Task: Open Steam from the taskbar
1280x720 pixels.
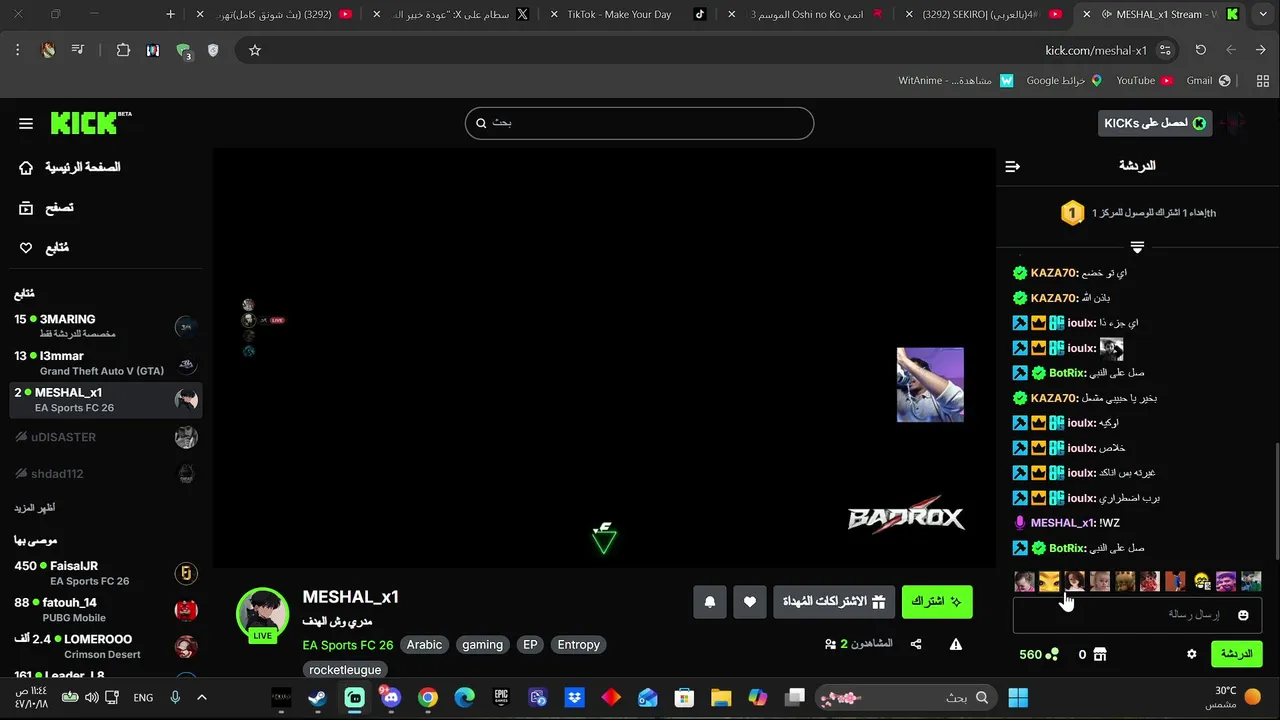Action: [317, 697]
